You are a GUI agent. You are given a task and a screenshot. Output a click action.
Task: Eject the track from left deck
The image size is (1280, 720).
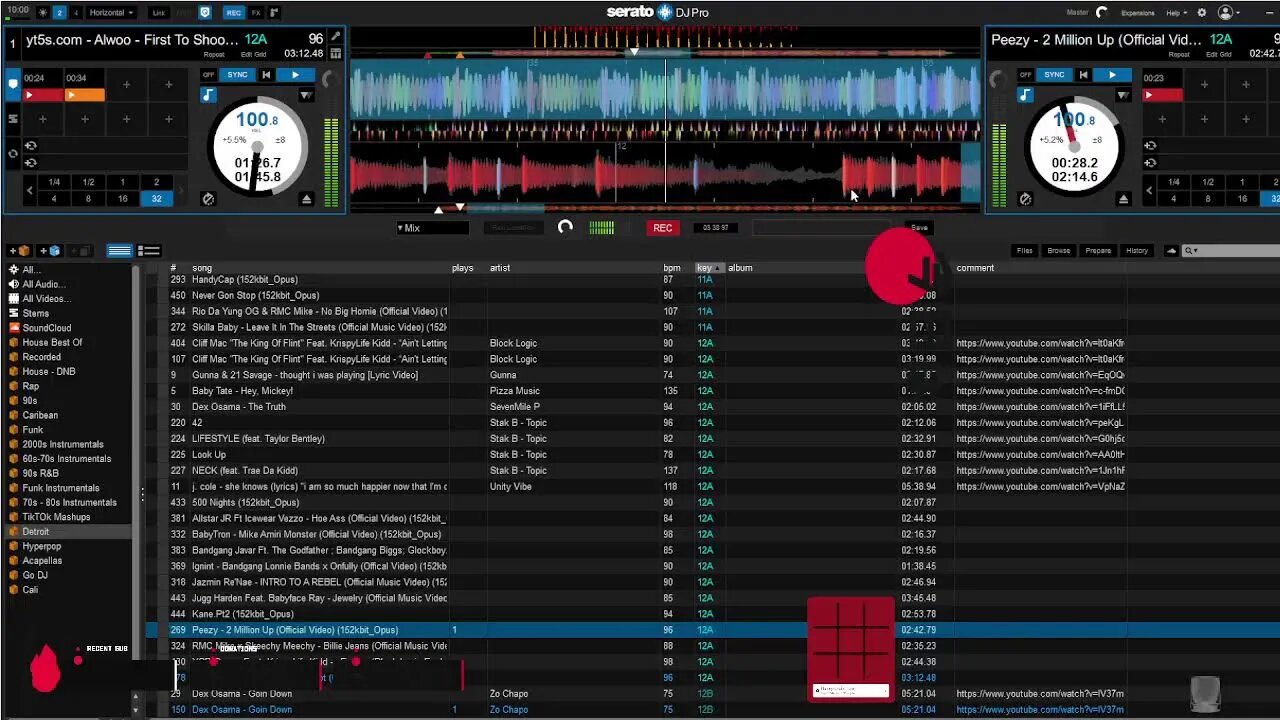(306, 199)
